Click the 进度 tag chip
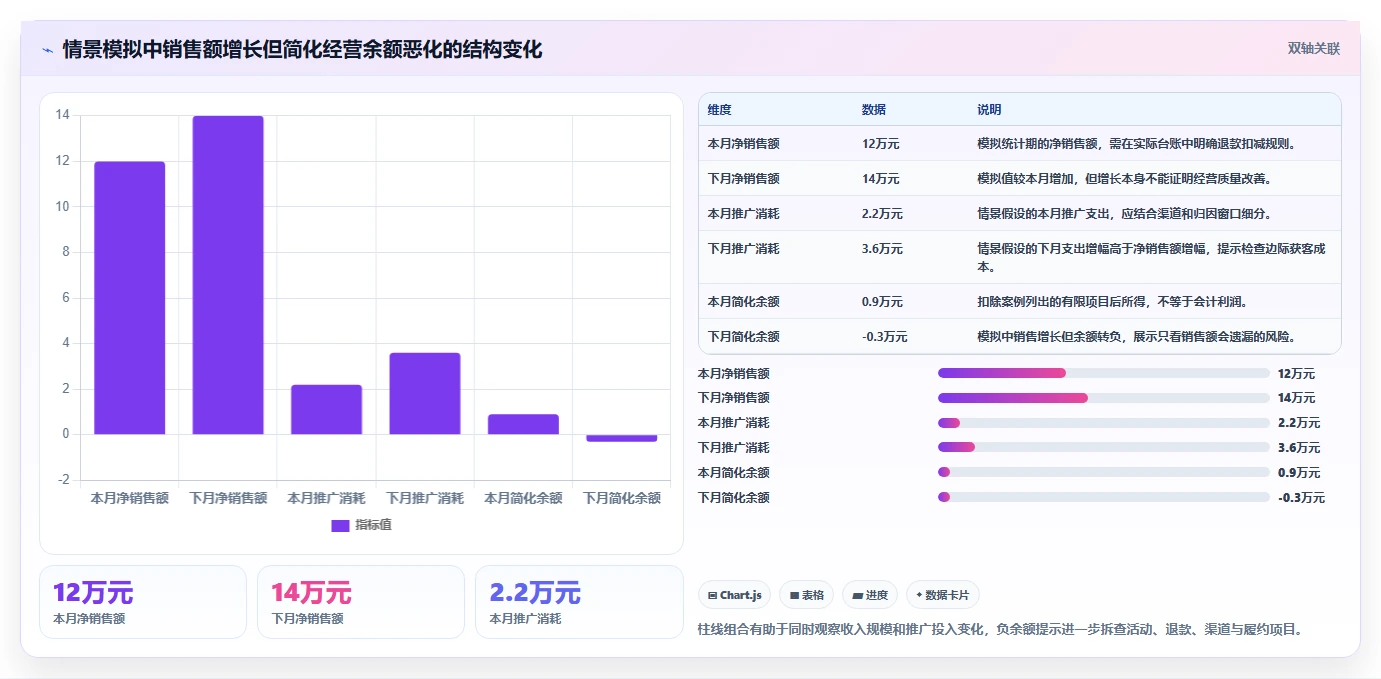 (870, 595)
